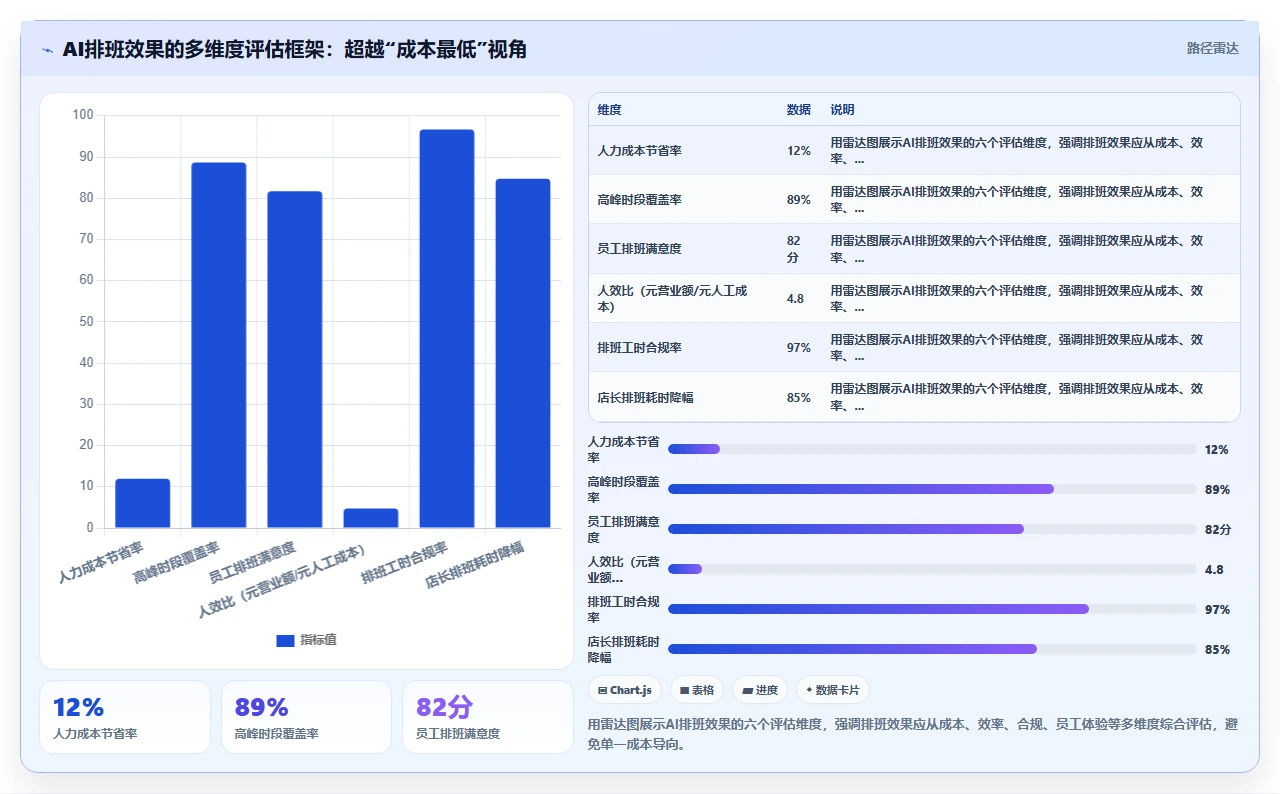Toggle the 指标值 legend swatch
The image size is (1280, 794).
285,640
